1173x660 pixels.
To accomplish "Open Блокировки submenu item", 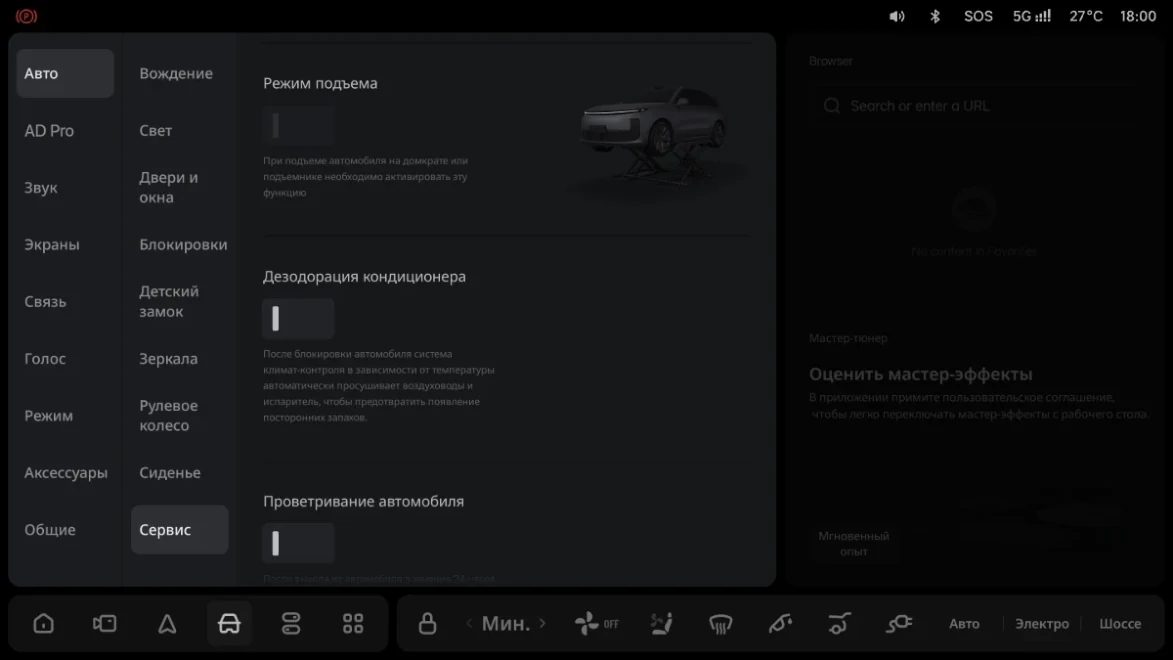I will [x=183, y=245].
